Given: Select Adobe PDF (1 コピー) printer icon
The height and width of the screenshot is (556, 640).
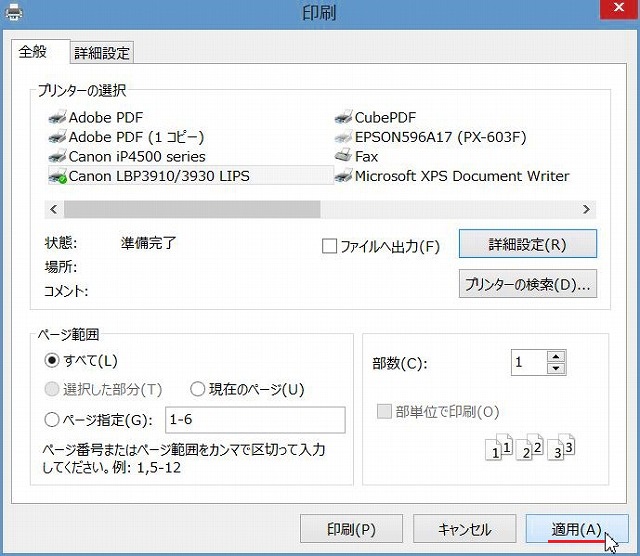Looking at the screenshot, I should [x=57, y=137].
